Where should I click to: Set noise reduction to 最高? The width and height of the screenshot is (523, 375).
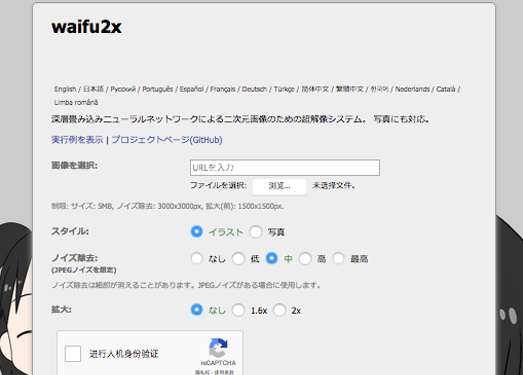(338, 258)
